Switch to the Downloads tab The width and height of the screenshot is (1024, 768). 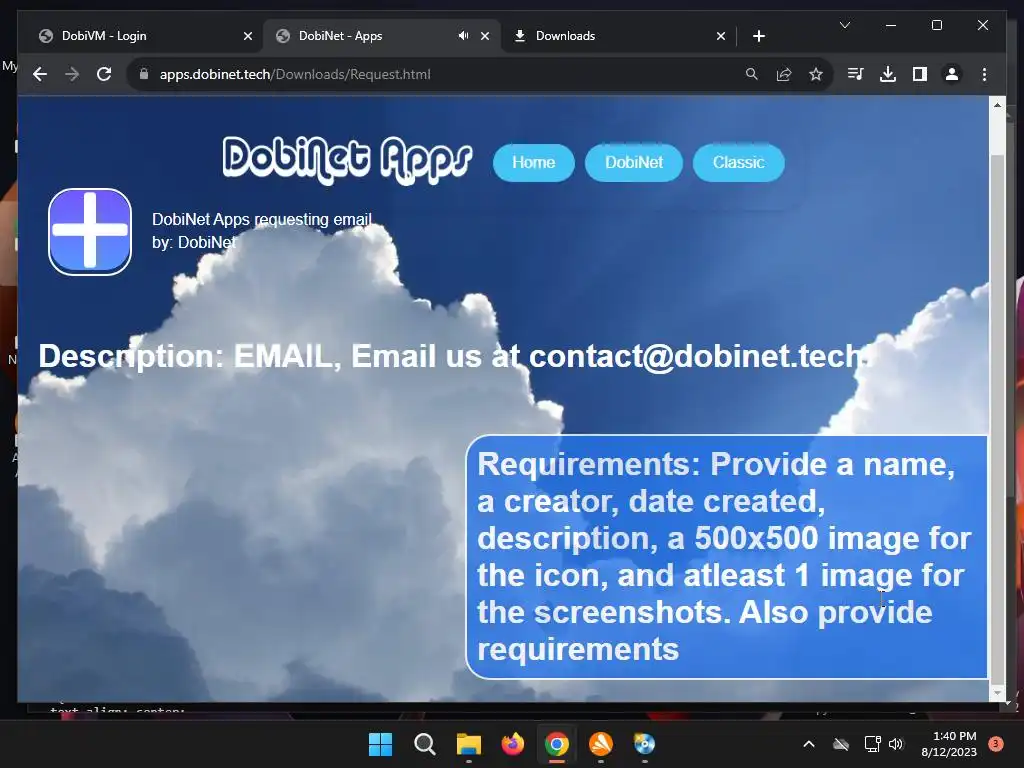(618, 36)
